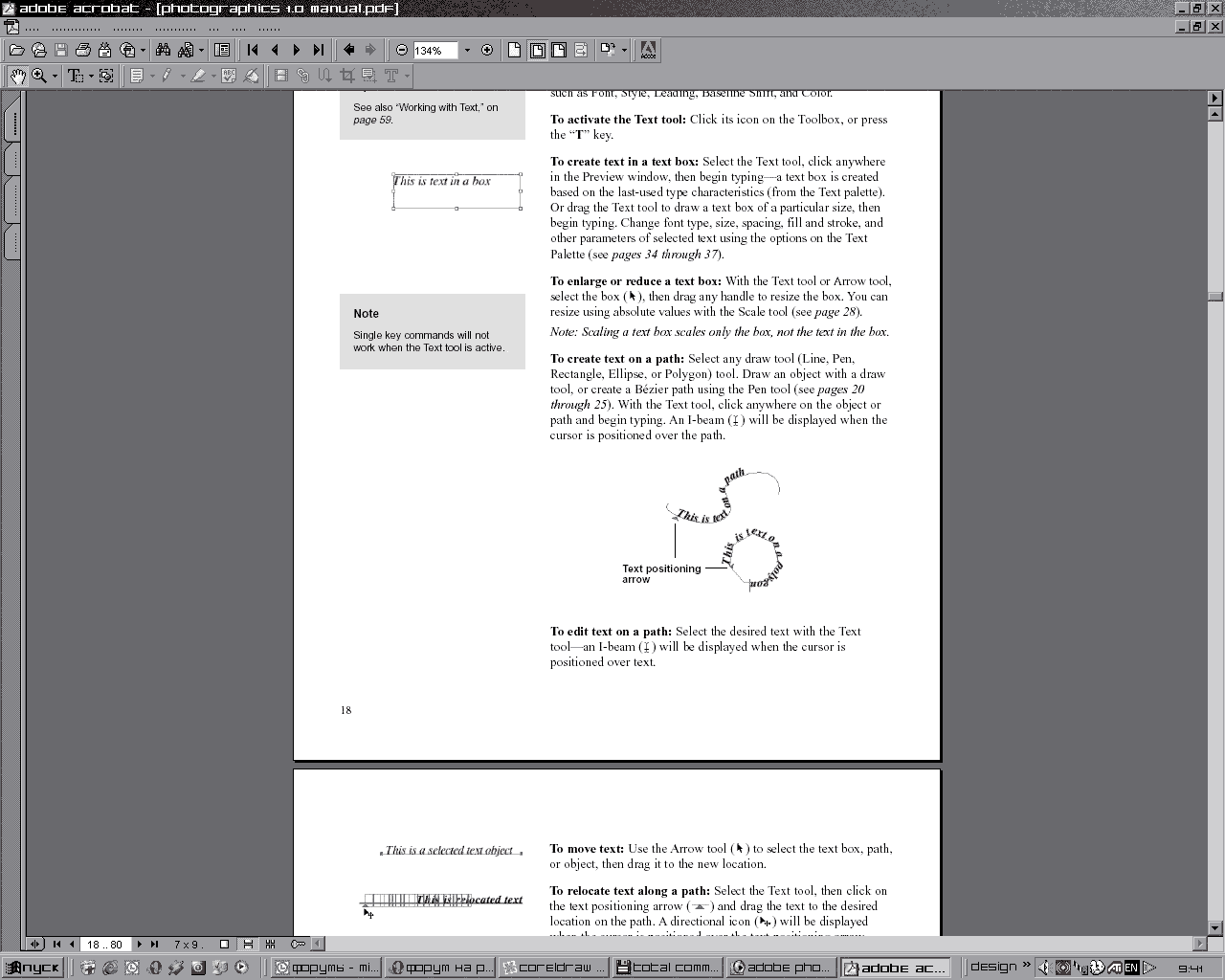The width and height of the screenshot is (1225, 980).
Task: Click the Open Web Page icon
Action: coord(38,50)
